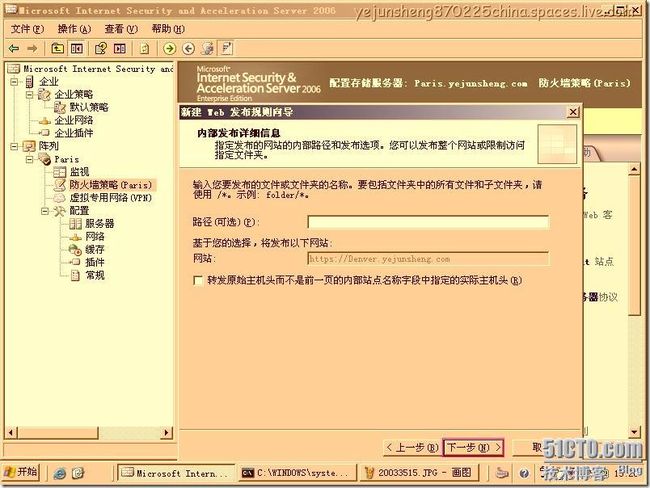Viewport: 650px width, 488px height.
Task: Open the 文件(F) menu
Action: [27, 29]
